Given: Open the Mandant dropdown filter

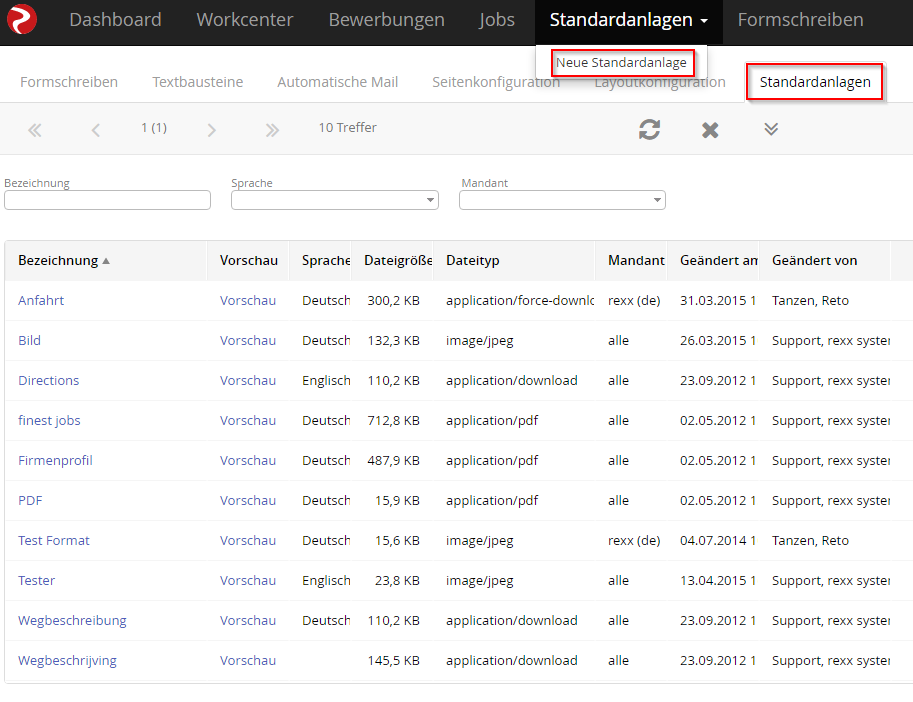Looking at the screenshot, I should tap(562, 200).
